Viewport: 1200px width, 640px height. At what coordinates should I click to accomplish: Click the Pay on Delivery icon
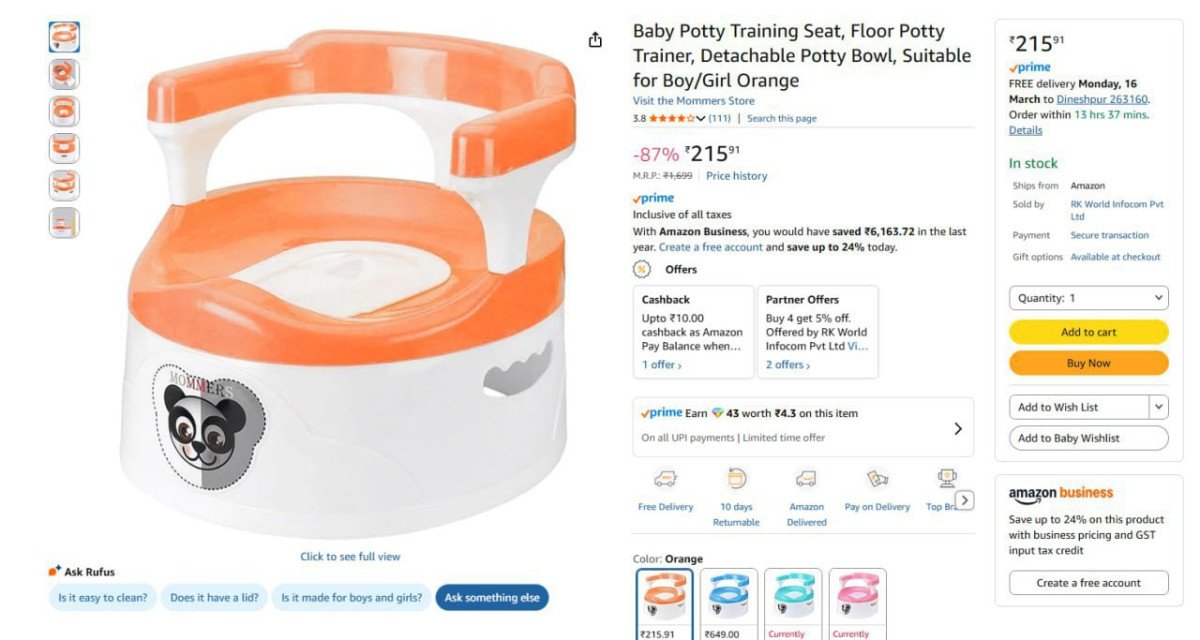[x=877, y=479]
